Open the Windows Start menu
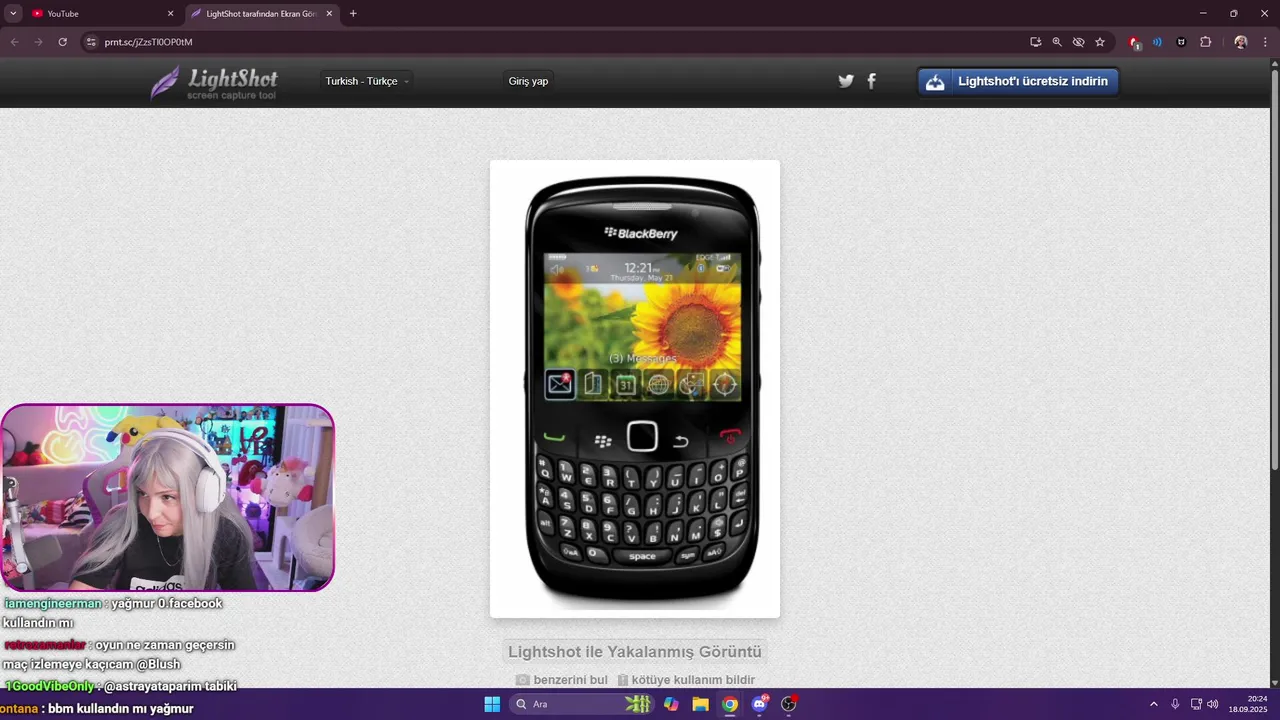The height and width of the screenshot is (720, 1280). point(492,704)
